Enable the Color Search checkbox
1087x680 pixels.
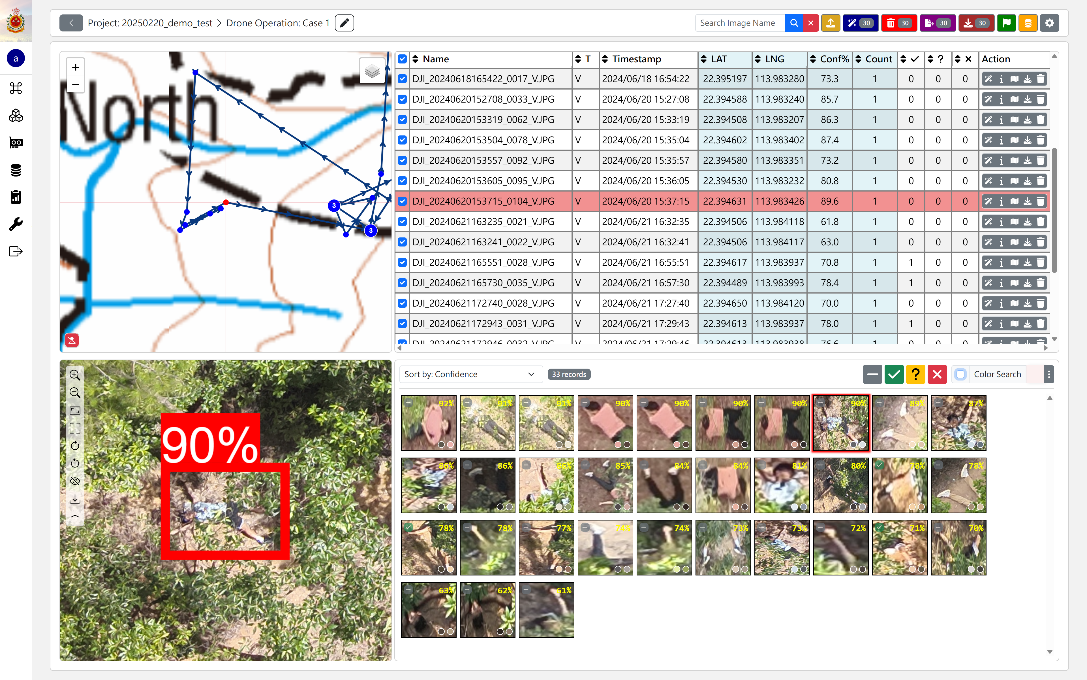960,374
